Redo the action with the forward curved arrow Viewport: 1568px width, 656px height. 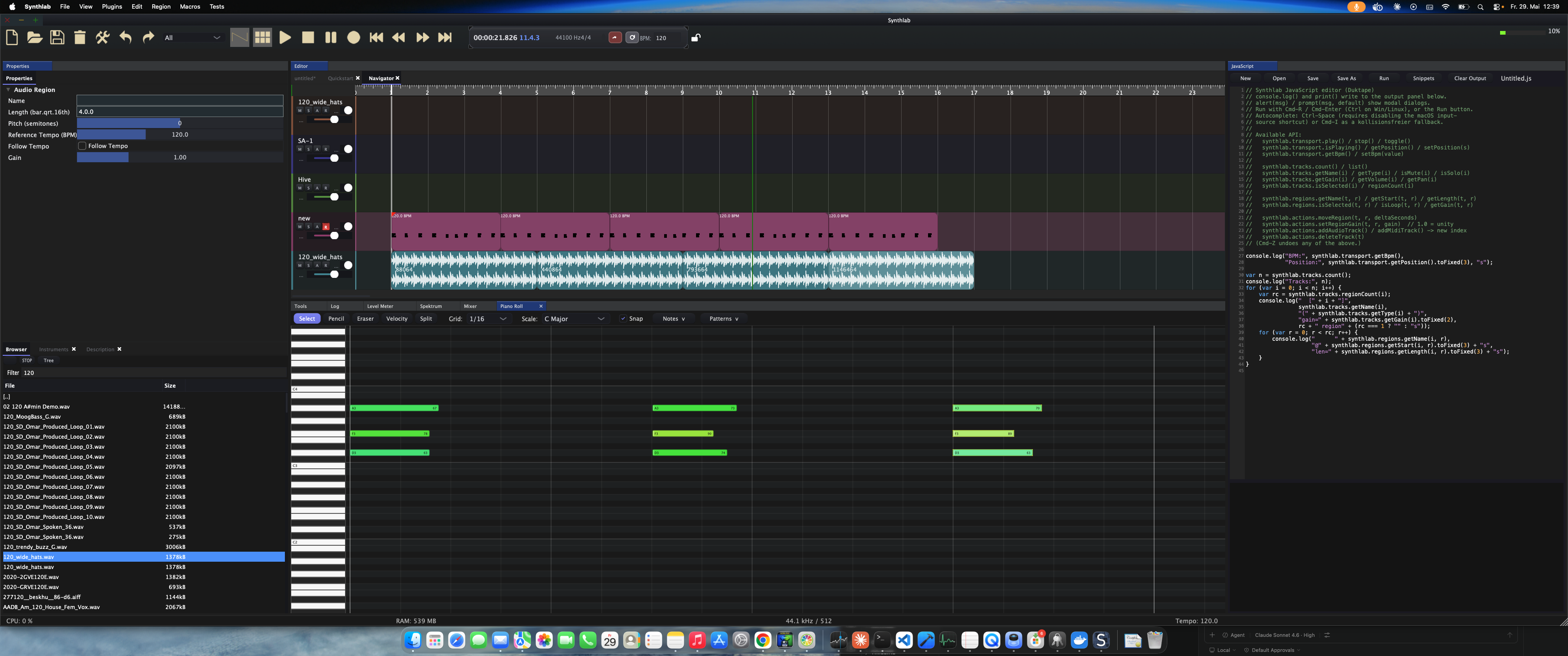(x=148, y=38)
